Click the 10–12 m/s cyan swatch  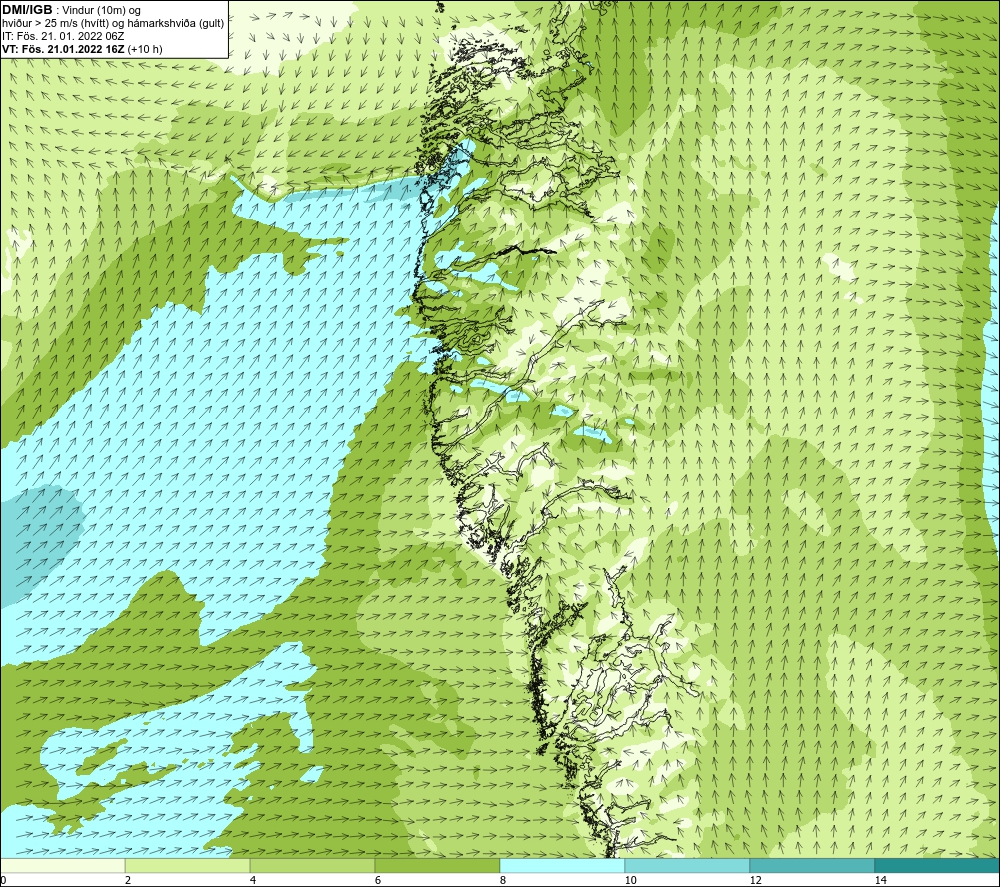pos(688,865)
